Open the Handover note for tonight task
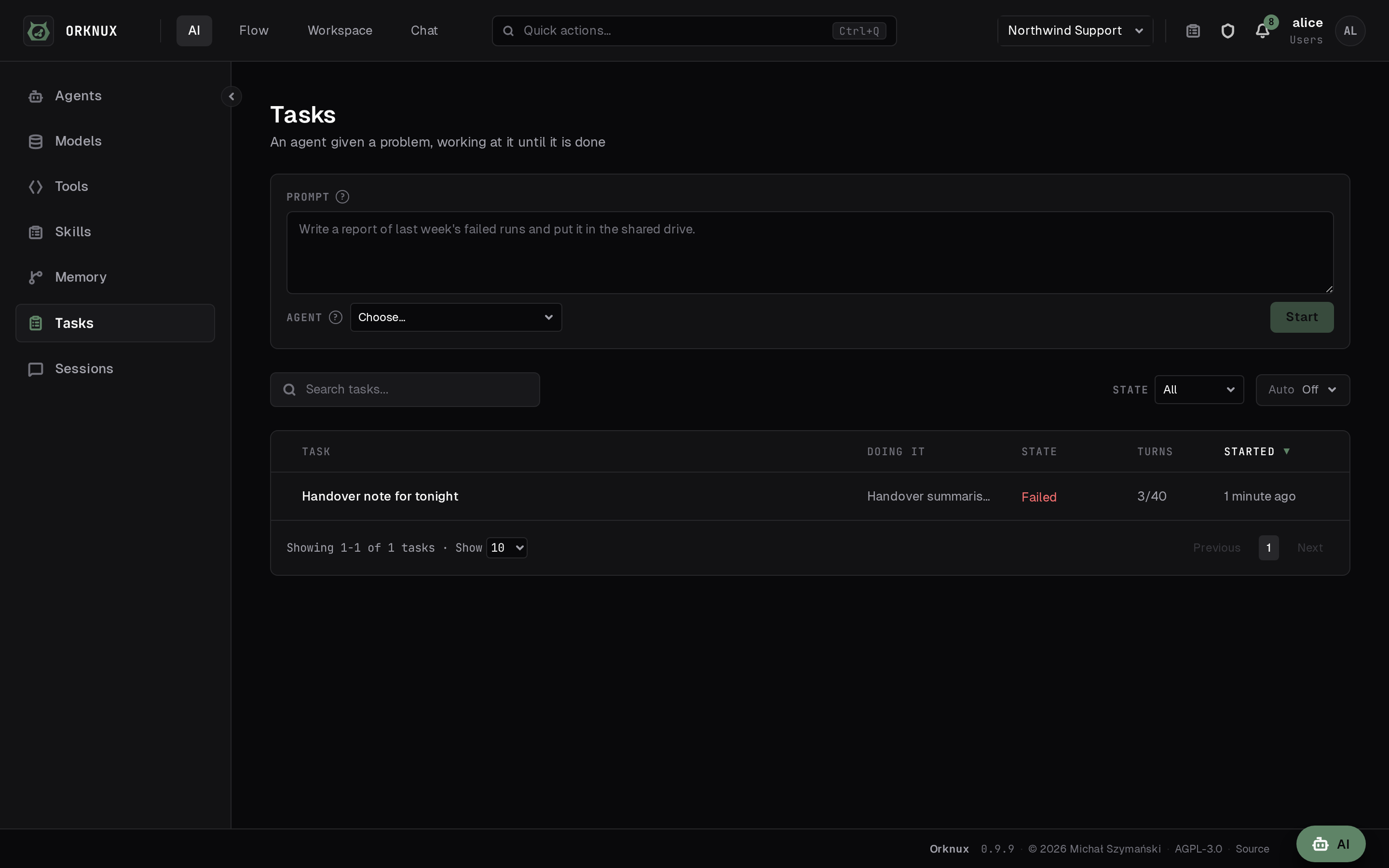 [x=380, y=497]
